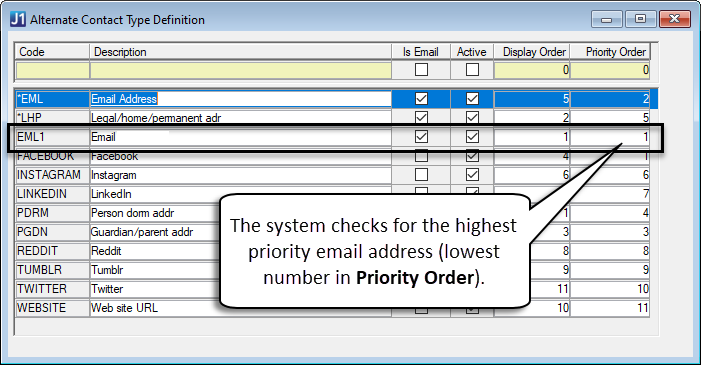This screenshot has height=365, width=701.
Task: Click the Display Order filter field
Action: tap(532, 70)
